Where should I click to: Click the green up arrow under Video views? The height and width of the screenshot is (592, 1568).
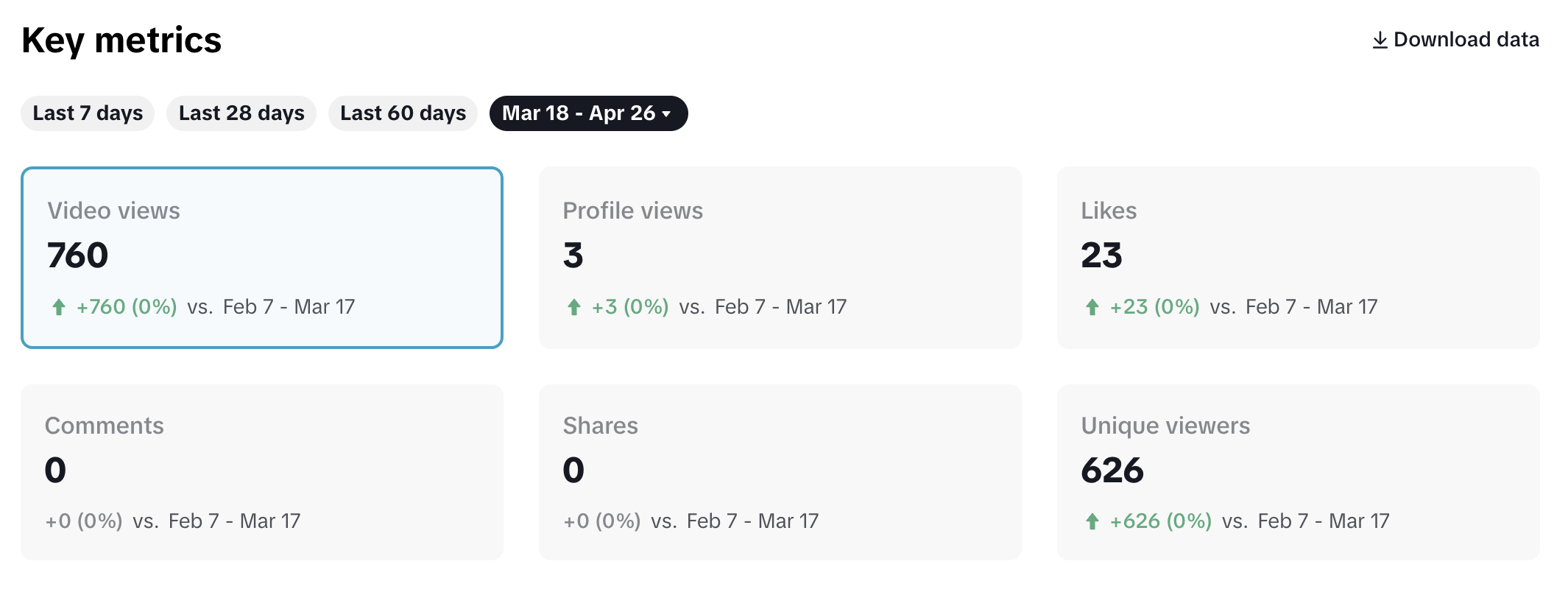pyautogui.click(x=59, y=307)
